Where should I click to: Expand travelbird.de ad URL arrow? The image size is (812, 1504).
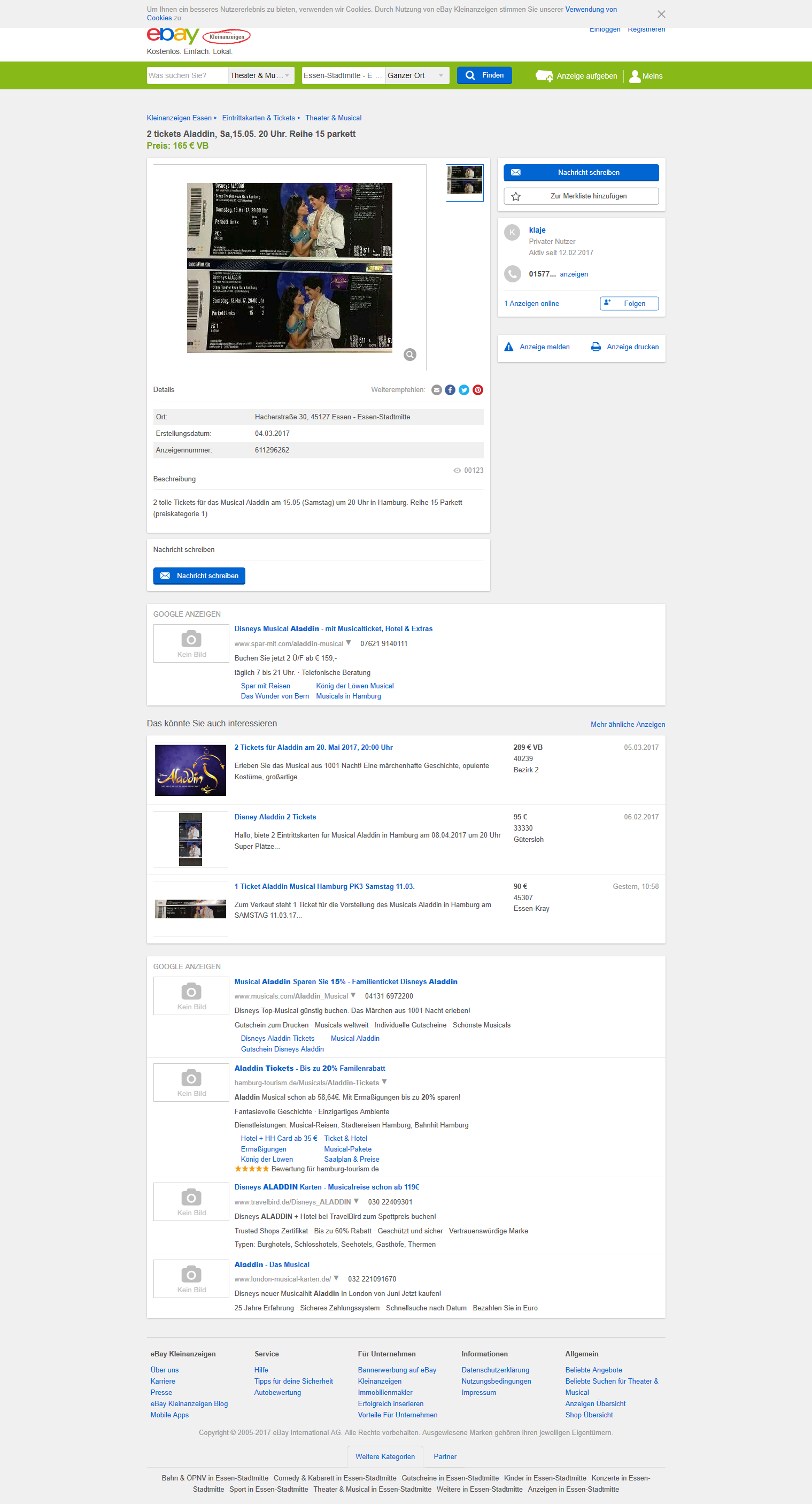(x=356, y=1201)
